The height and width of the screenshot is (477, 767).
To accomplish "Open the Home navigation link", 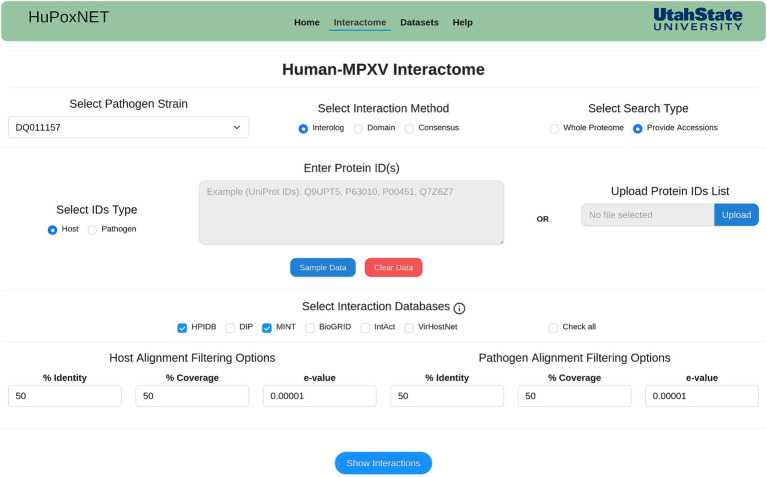I will [x=307, y=23].
